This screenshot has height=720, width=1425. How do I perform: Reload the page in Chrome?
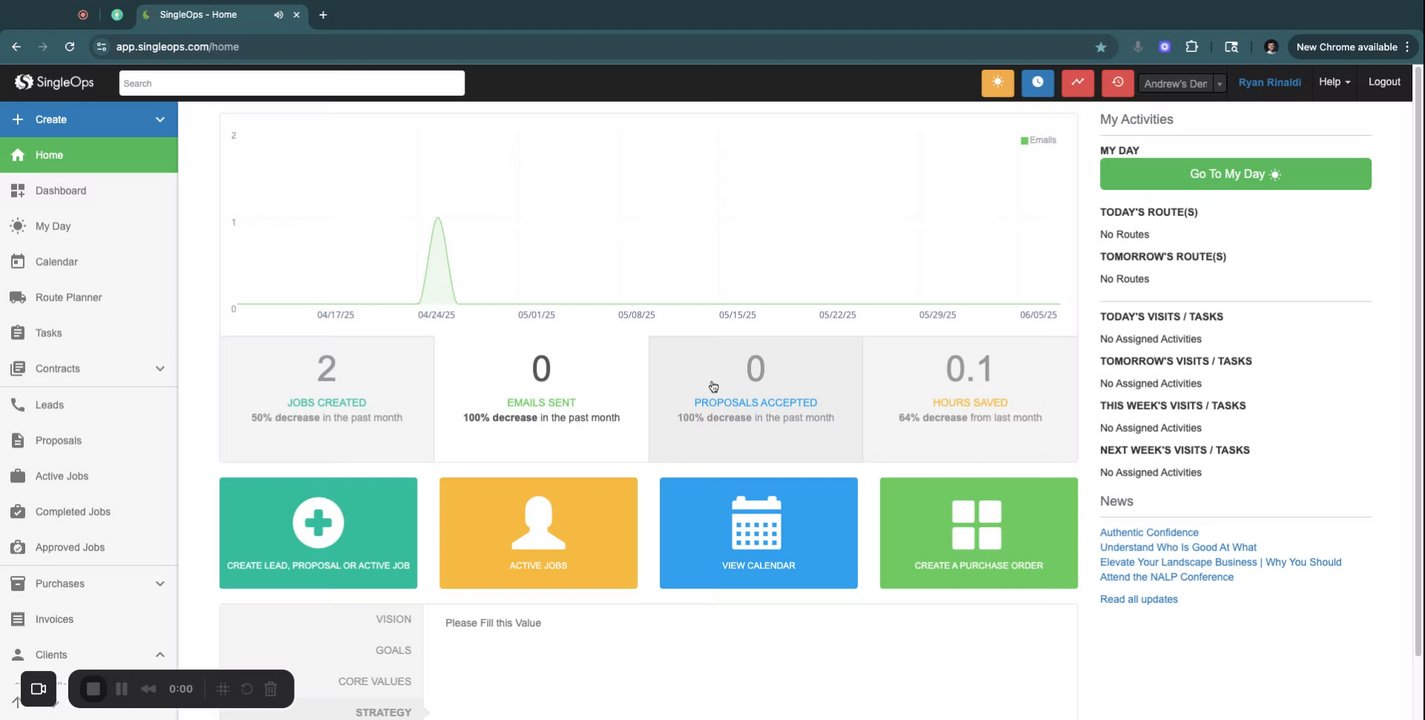pos(70,47)
